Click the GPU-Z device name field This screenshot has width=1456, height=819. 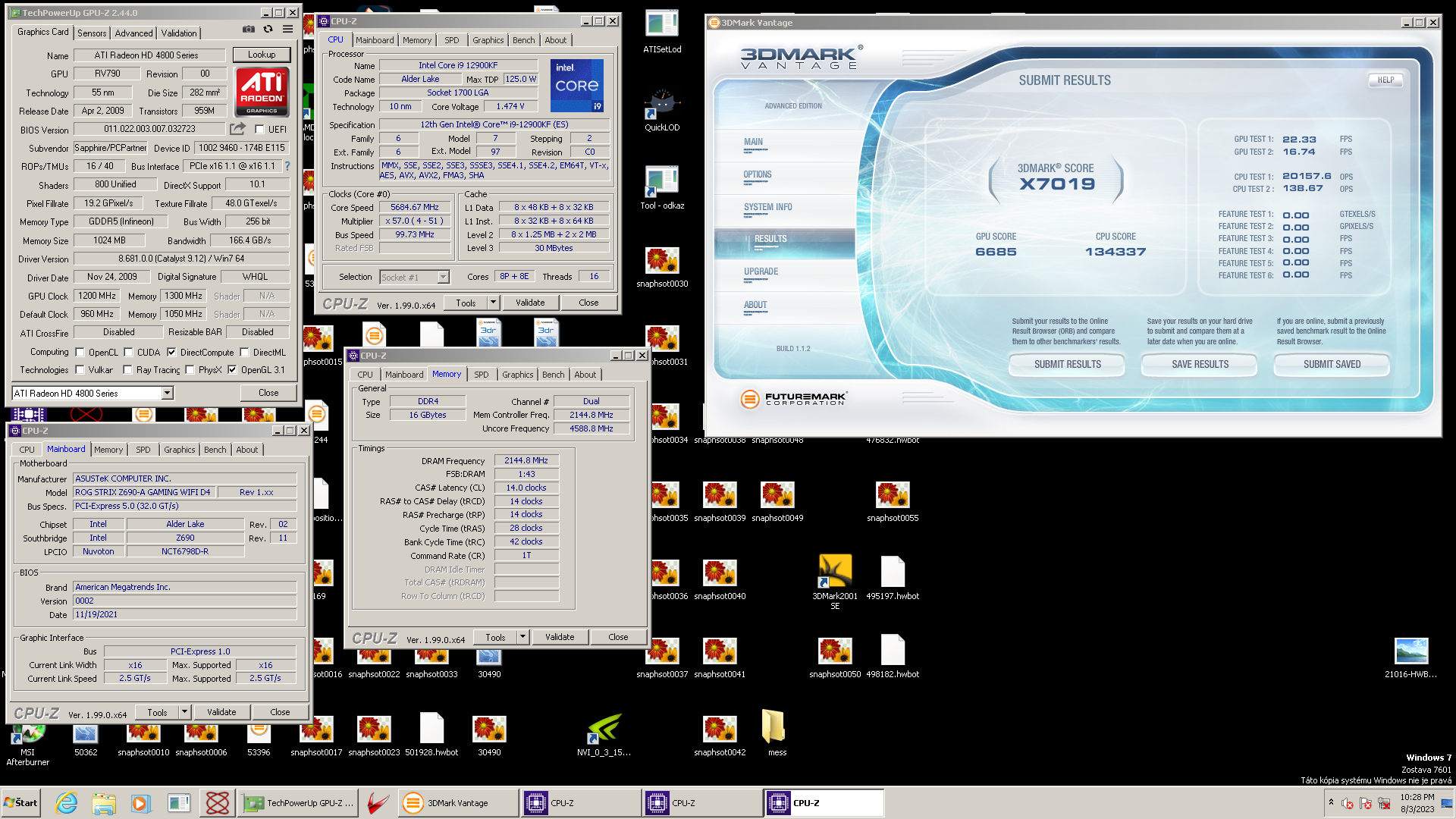pos(149,55)
